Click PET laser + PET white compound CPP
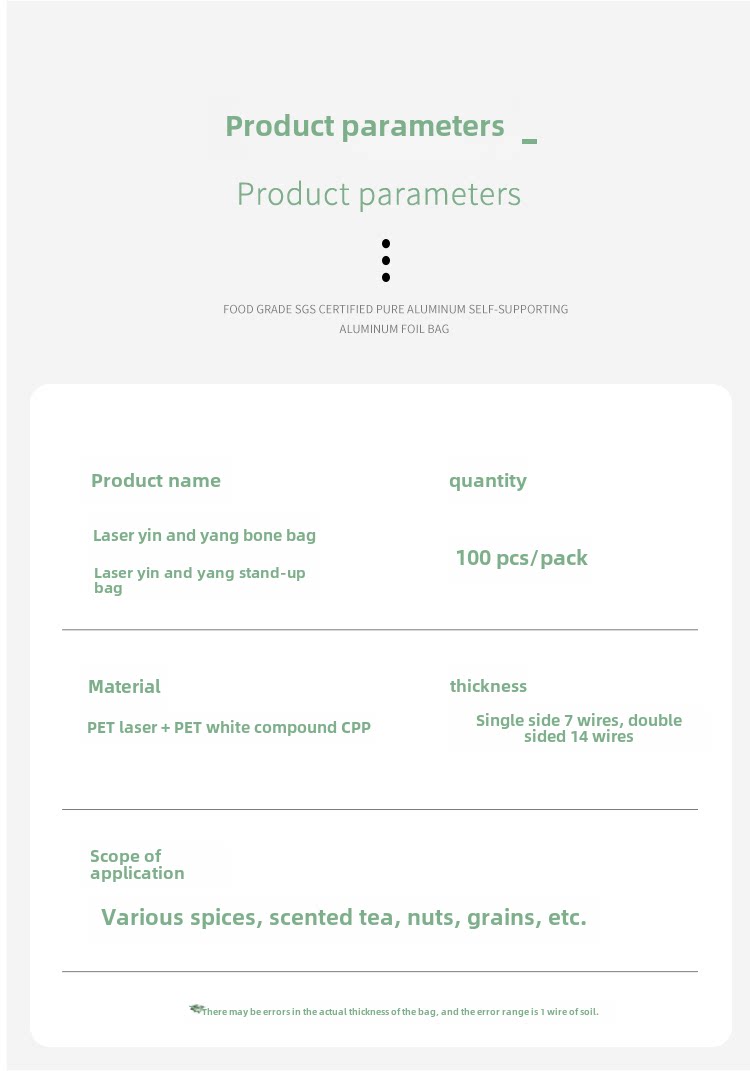This screenshot has width=750, height=1071. coord(229,727)
